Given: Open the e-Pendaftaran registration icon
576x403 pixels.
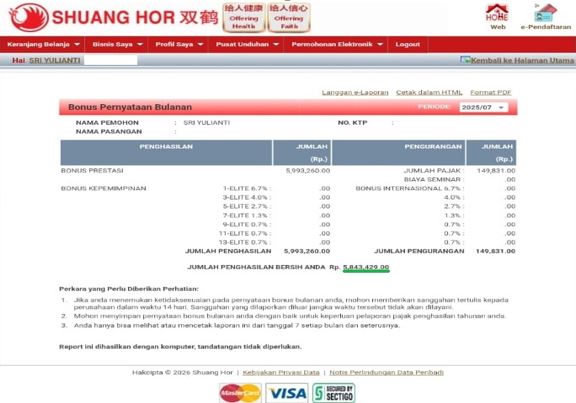Looking at the screenshot, I should (546, 17).
